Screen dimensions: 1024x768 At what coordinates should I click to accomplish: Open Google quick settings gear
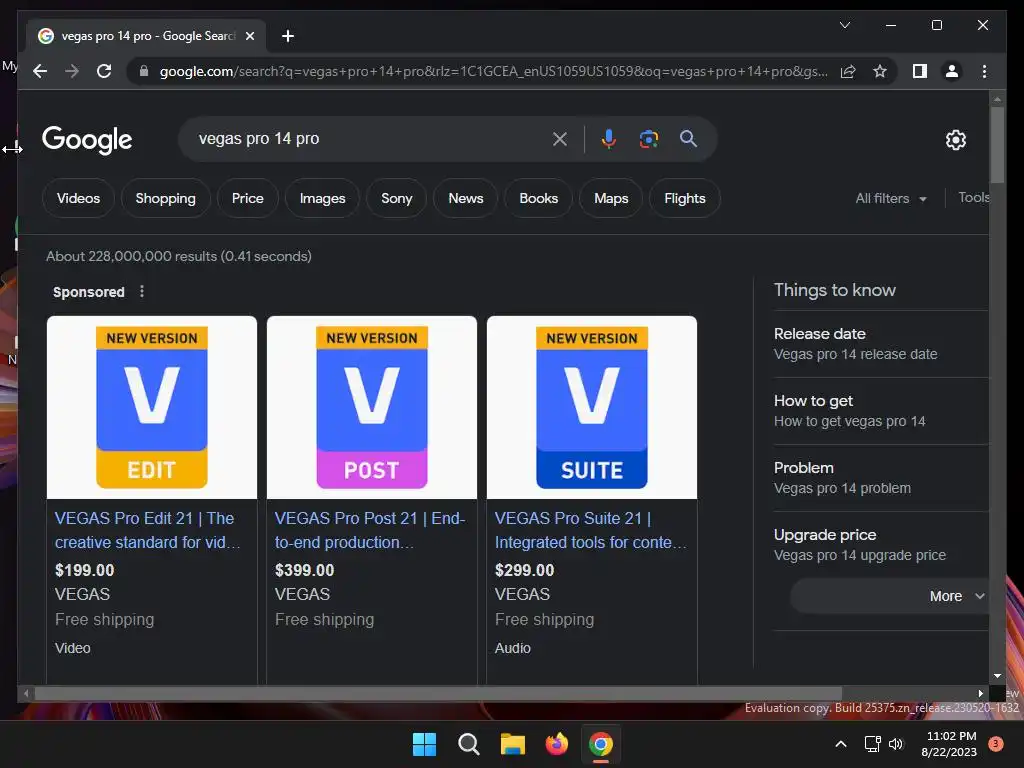pyautogui.click(x=955, y=139)
